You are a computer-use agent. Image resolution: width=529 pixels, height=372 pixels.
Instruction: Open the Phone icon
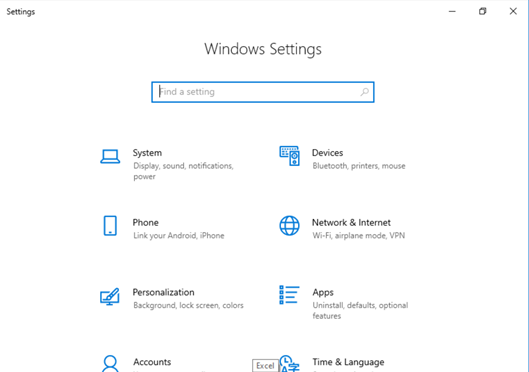pyautogui.click(x=110, y=226)
